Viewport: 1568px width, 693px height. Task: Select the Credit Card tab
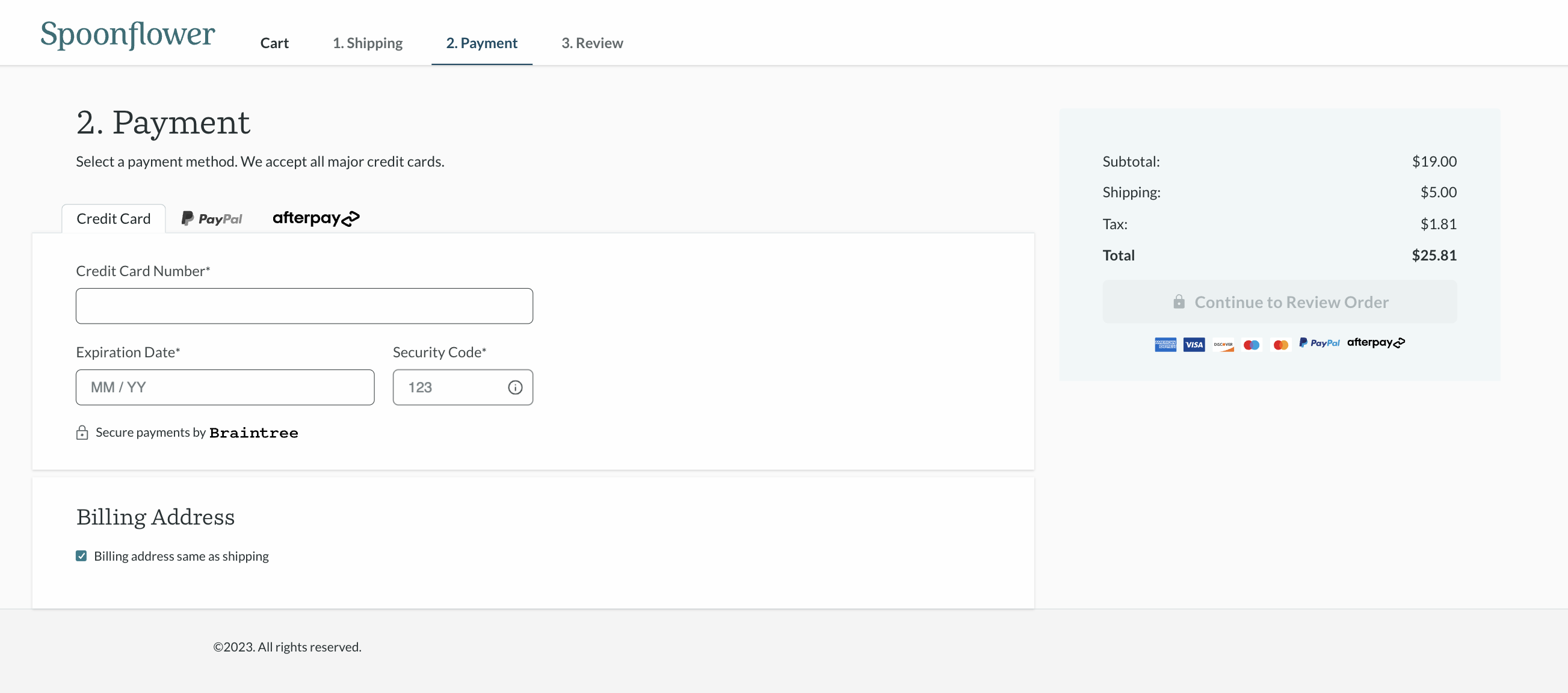pos(113,218)
